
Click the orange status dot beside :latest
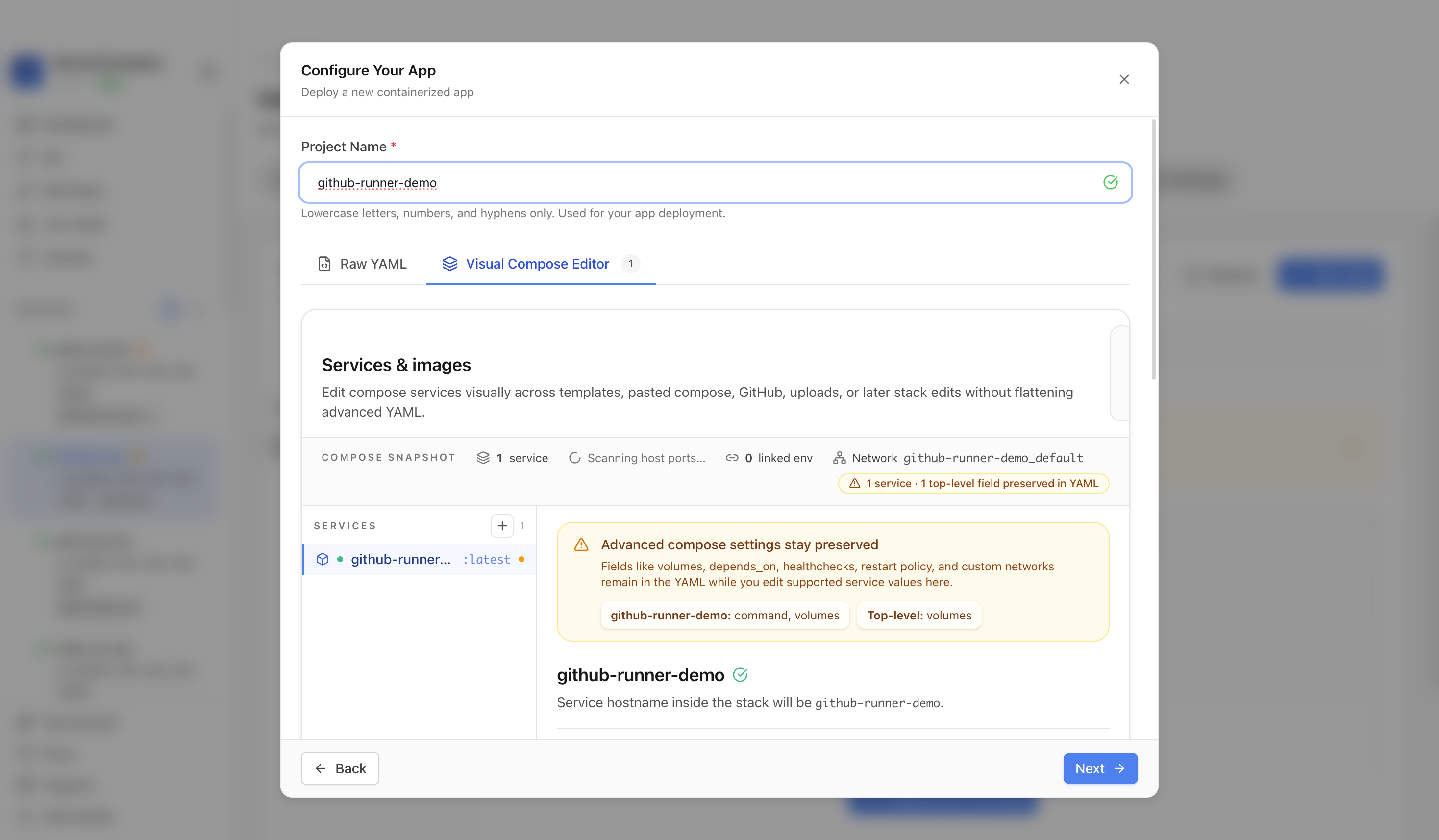[x=521, y=559]
